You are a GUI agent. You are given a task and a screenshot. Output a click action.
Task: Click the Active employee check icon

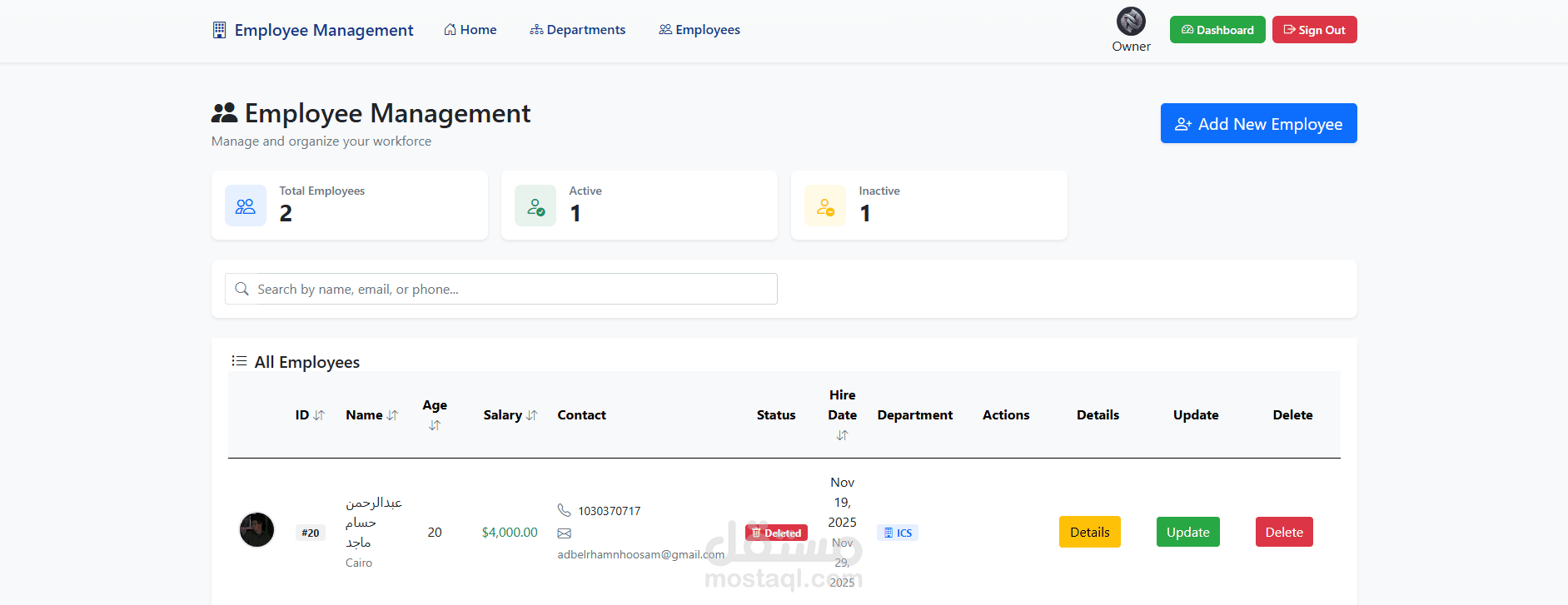(535, 206)
